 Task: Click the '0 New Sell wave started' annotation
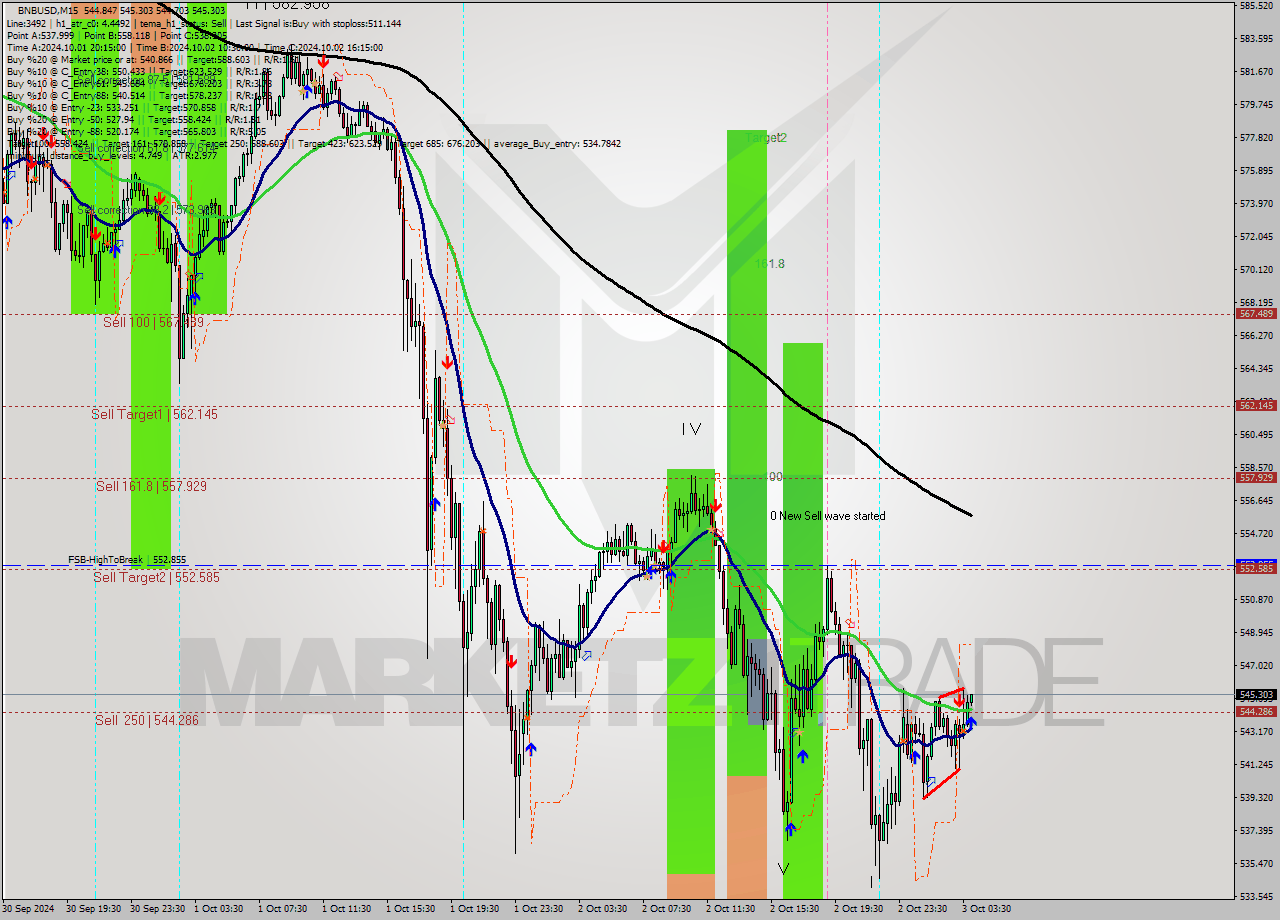pyautogui.click(x=827, y=516)
